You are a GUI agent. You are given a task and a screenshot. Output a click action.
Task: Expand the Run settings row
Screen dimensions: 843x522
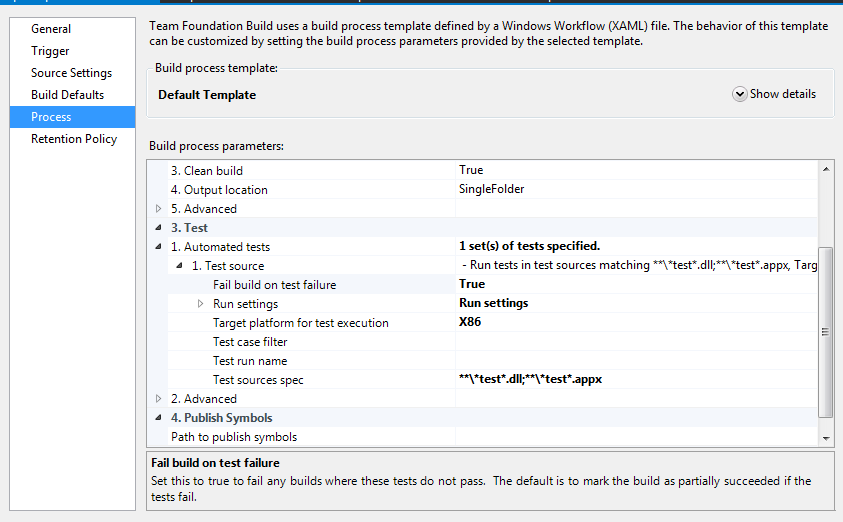click(200, 304)
